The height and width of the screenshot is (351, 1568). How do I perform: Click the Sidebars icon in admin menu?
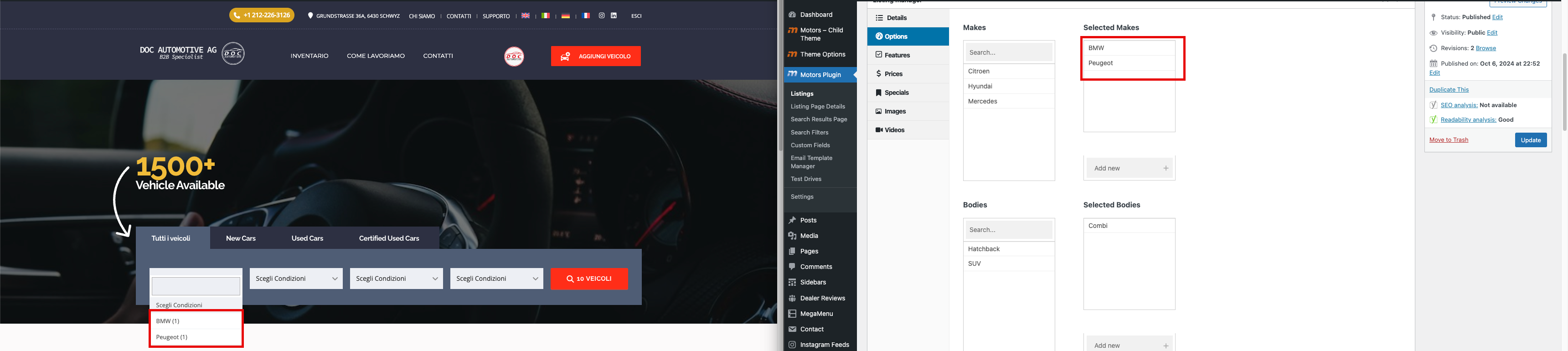pyautogui.click(x=793, y=282)
